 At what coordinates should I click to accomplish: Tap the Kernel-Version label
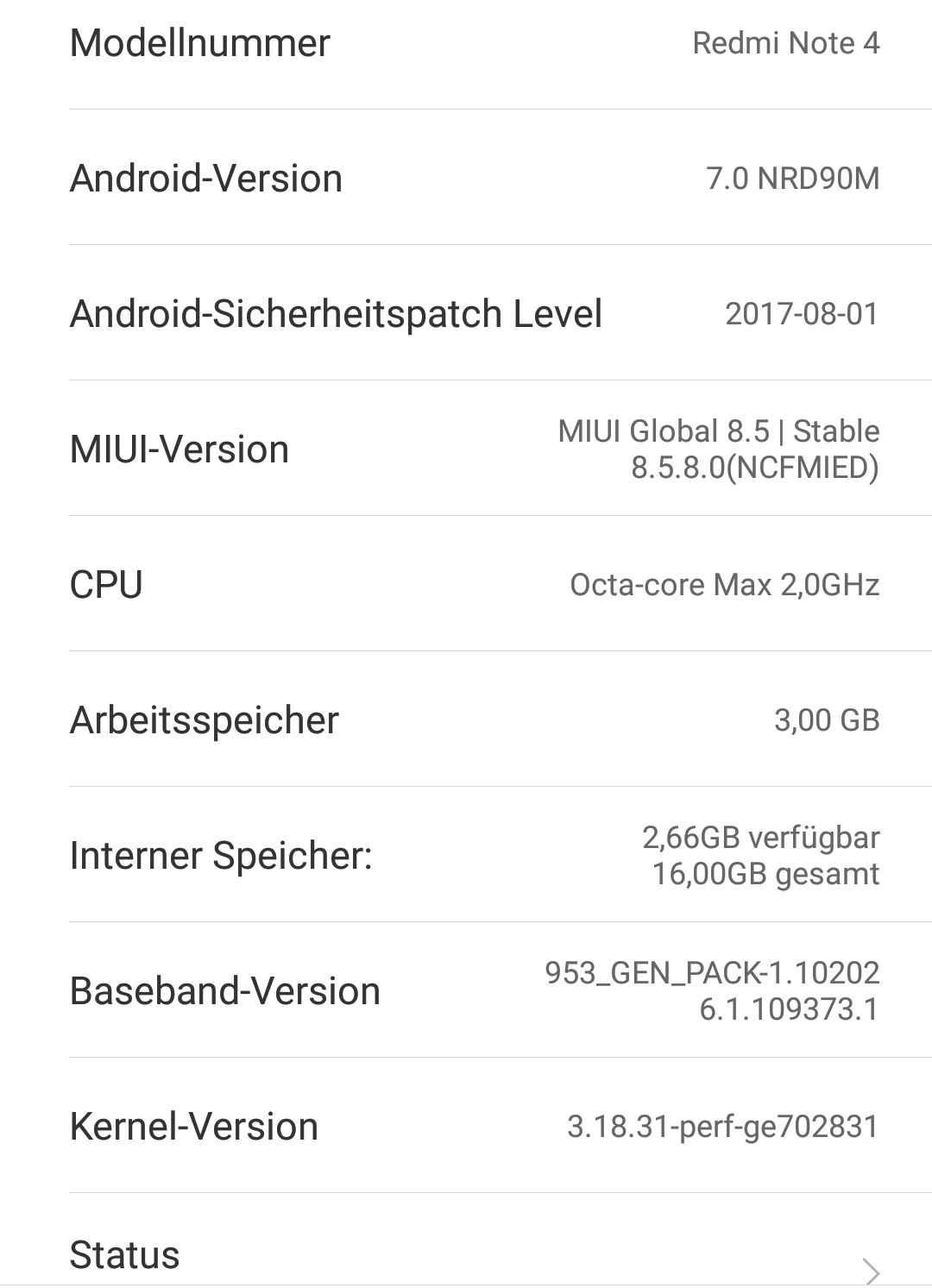tap(193, 1127)
